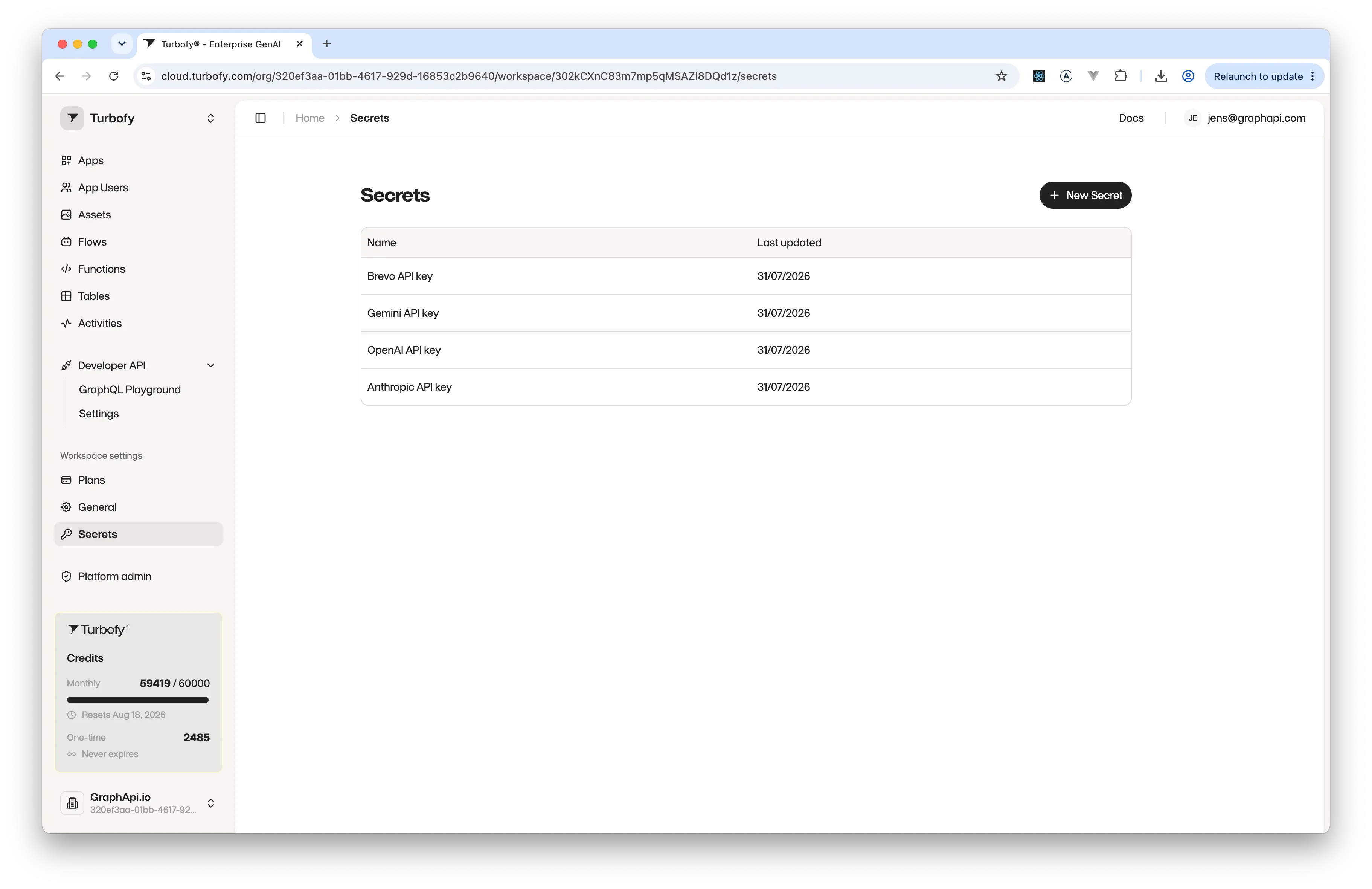
Task: Click the Developer API plug icon
Action: [x=66, y=365]
